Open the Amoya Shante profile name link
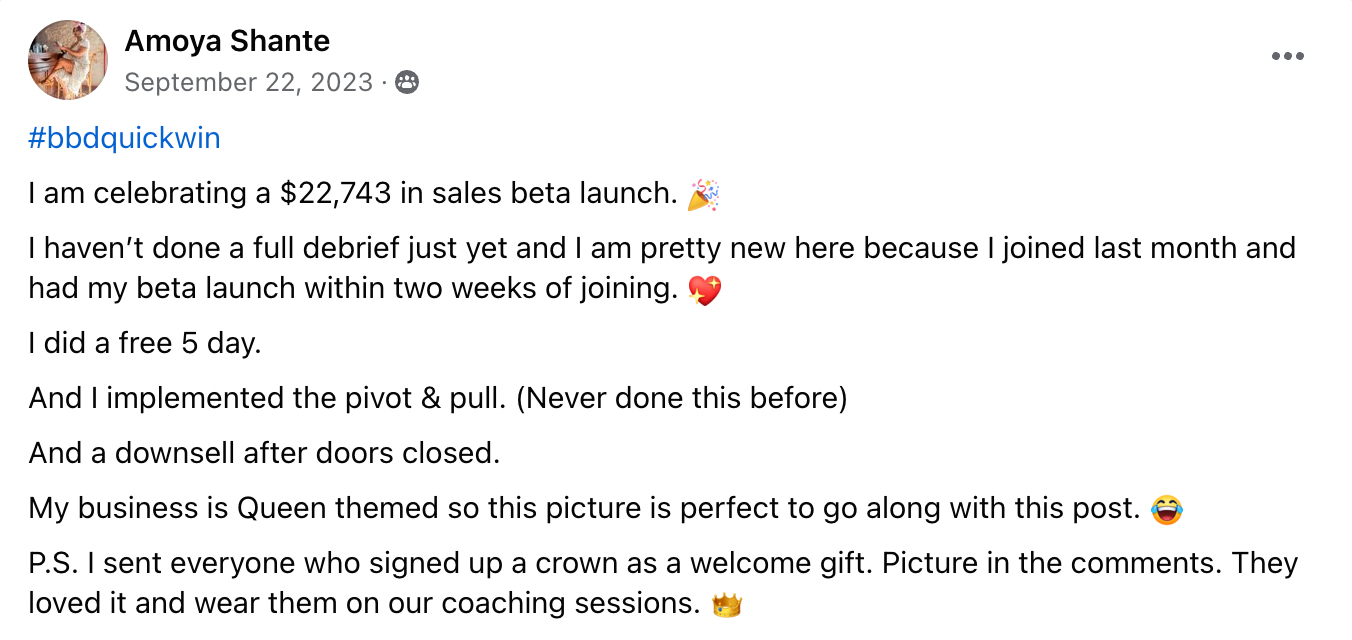This screenshot has height=640, width=1352. [x=227, y=42]
